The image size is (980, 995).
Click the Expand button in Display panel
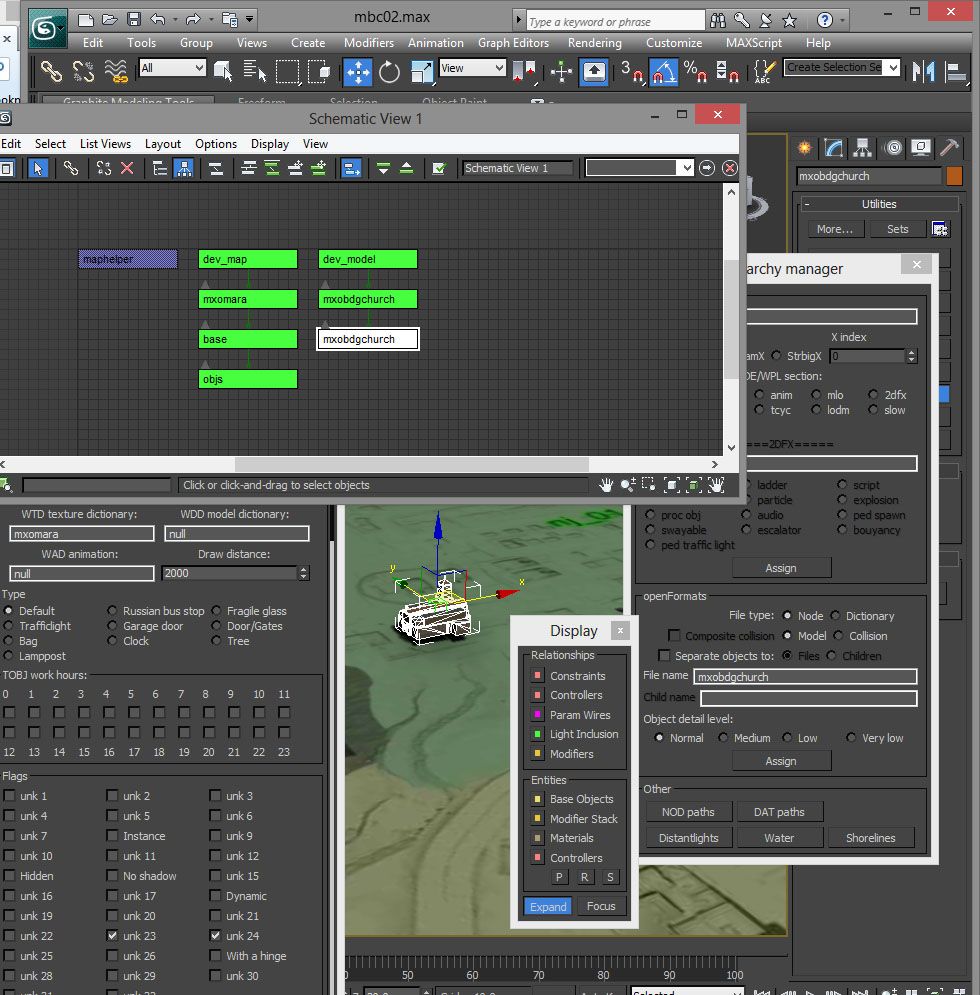[548, 906]
